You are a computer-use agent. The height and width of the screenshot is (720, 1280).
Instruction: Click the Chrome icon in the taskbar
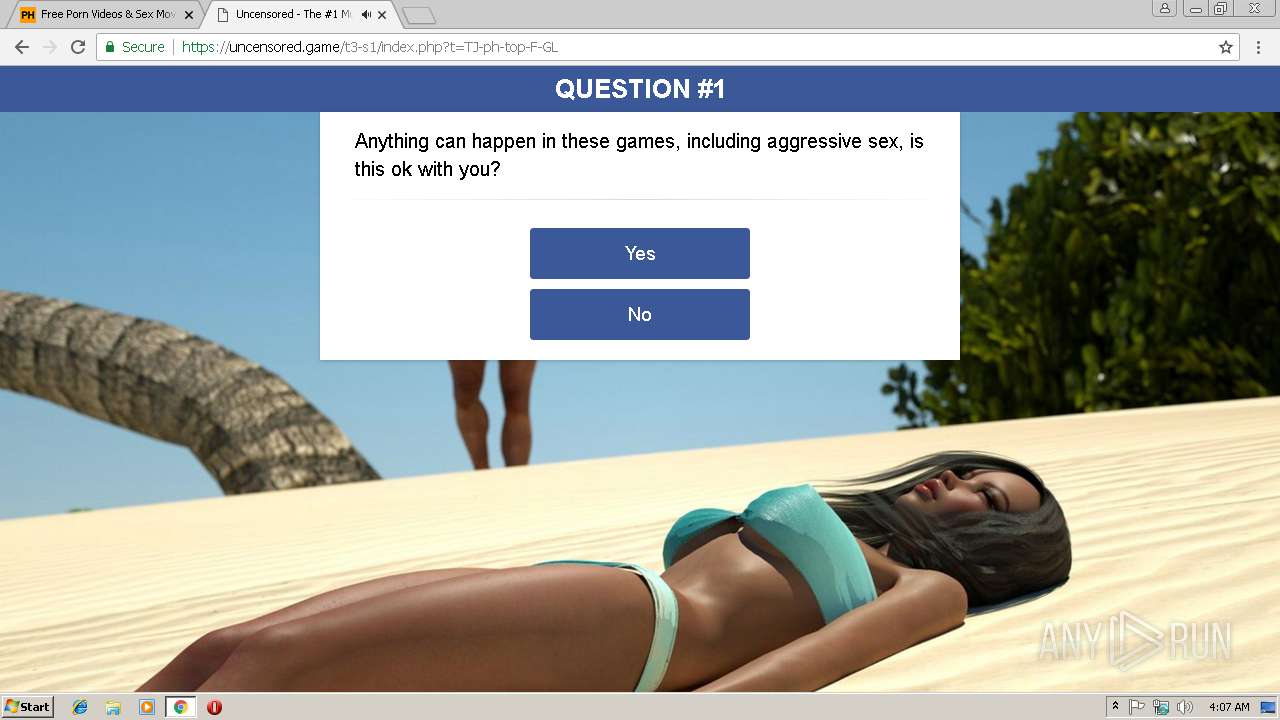[180, 707]
